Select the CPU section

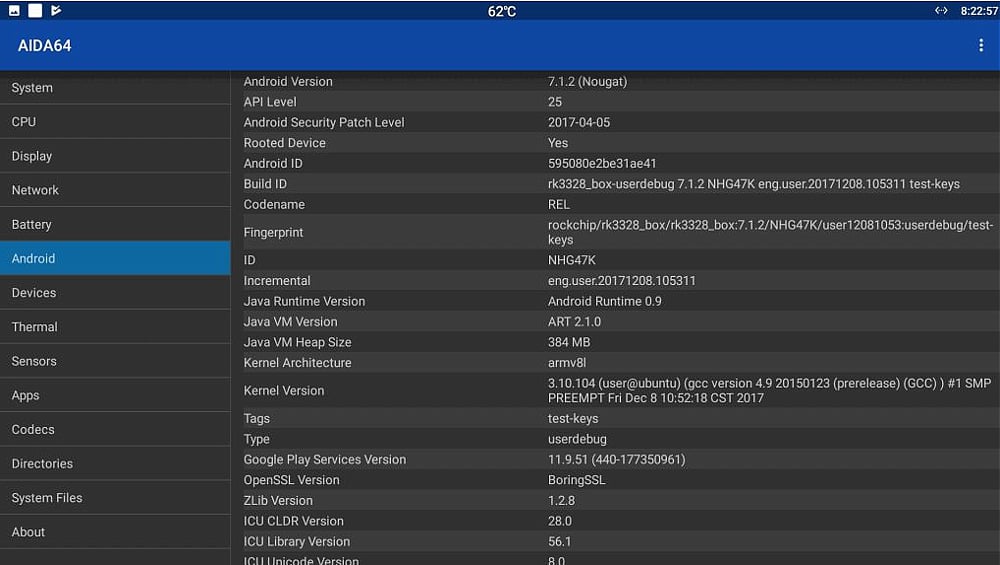click(x=115, y=122)
